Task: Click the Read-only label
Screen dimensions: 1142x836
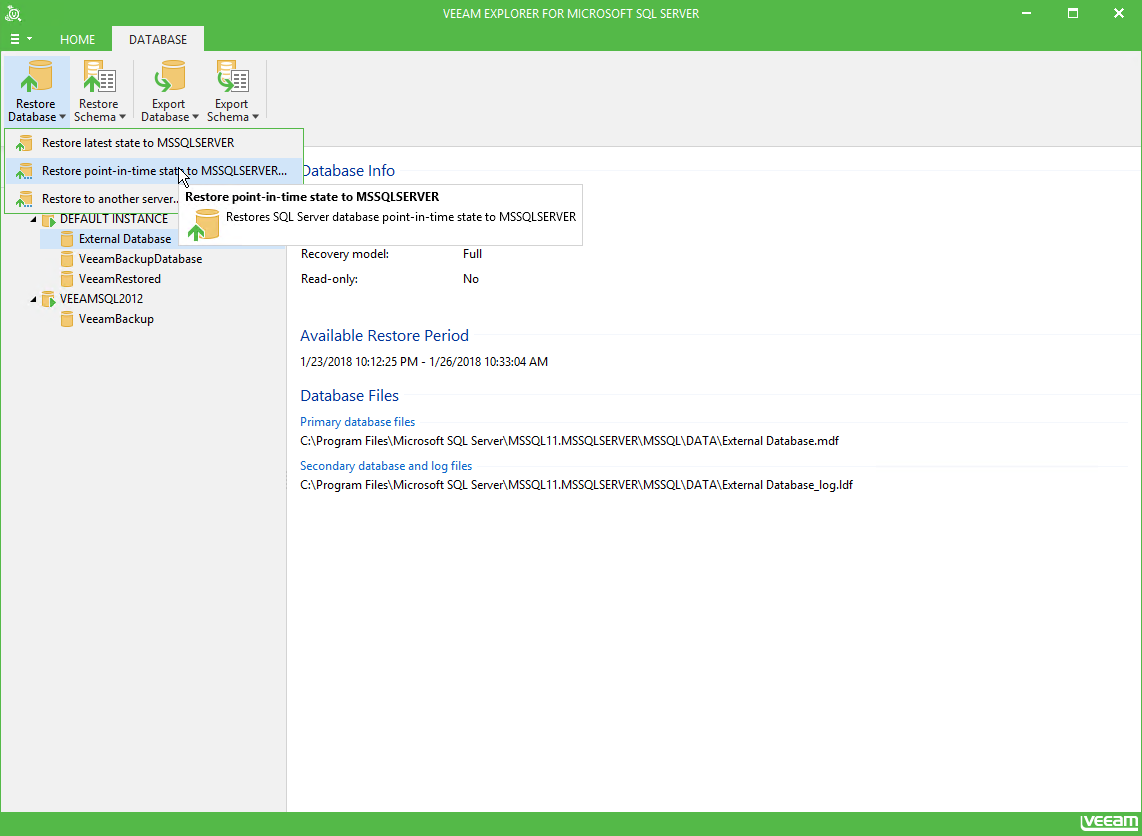Action: tap(329, 279)
